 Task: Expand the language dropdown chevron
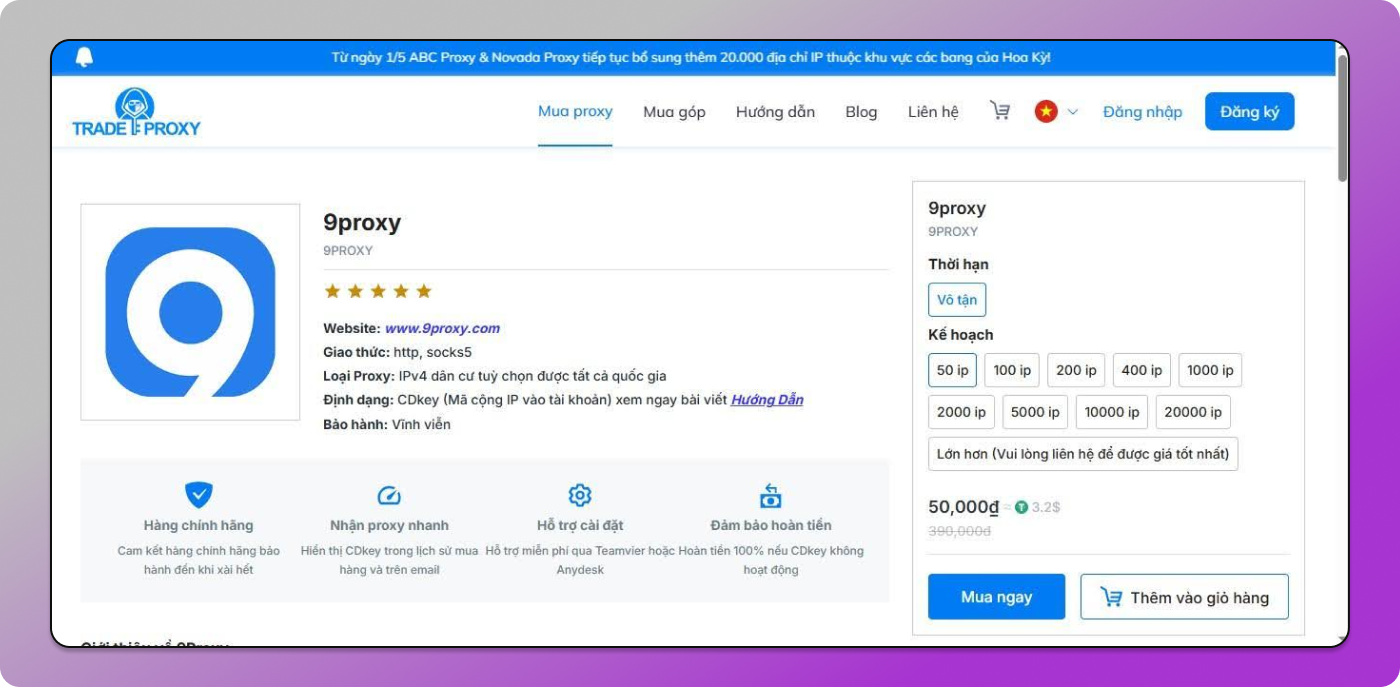tap(1073, 112)
